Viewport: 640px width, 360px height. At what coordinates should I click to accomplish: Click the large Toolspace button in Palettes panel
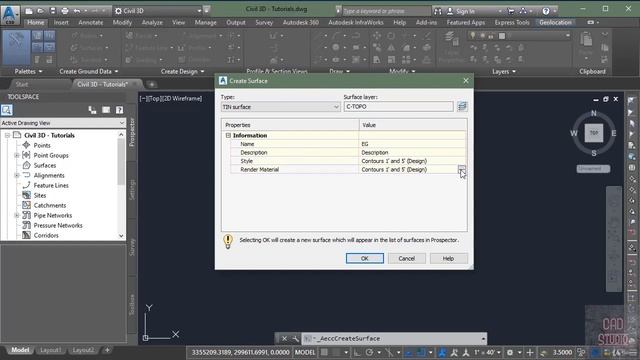click(16, 47)
